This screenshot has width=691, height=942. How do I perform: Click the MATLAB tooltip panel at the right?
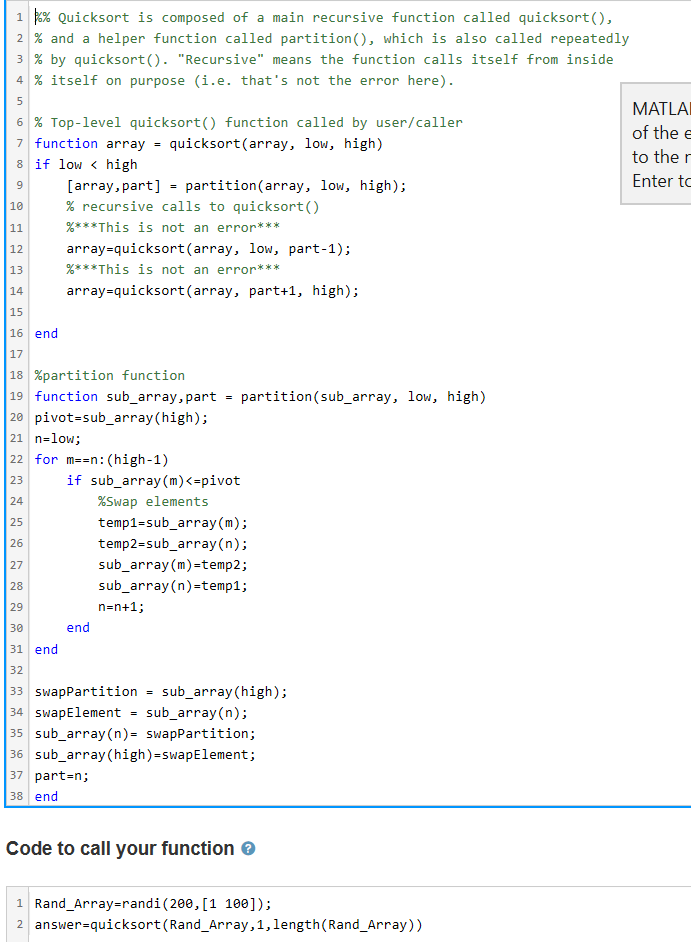pyautogui.click(x=656, y=144)
